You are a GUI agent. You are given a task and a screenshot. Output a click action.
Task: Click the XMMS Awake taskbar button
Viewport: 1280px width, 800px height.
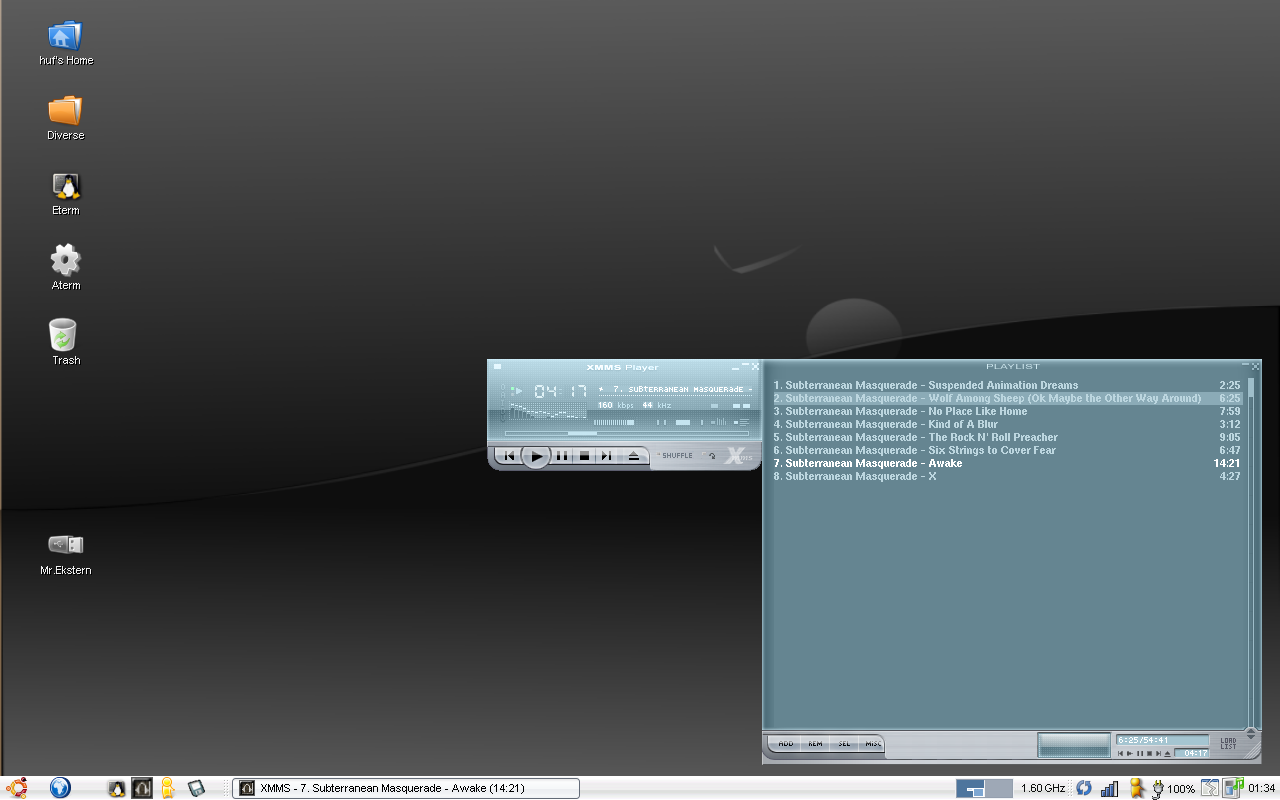pyautogui.click(x=406, y=788)
